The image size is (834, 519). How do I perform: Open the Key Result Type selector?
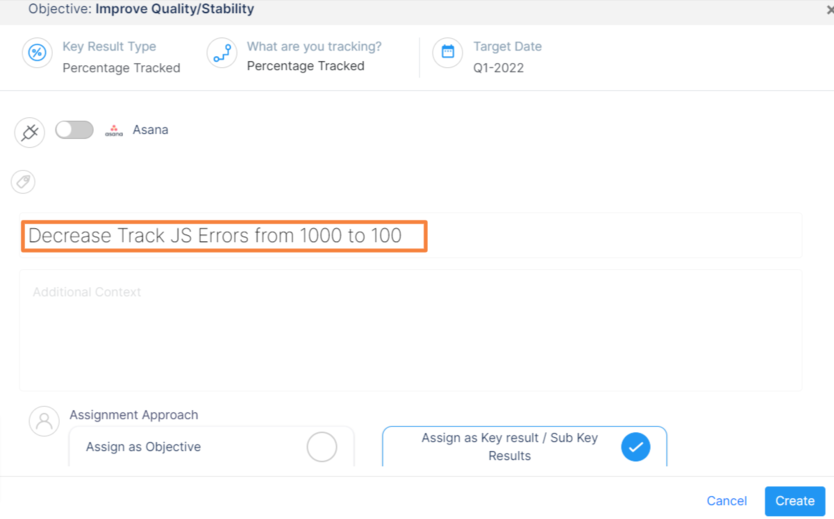tap(121, 68)
